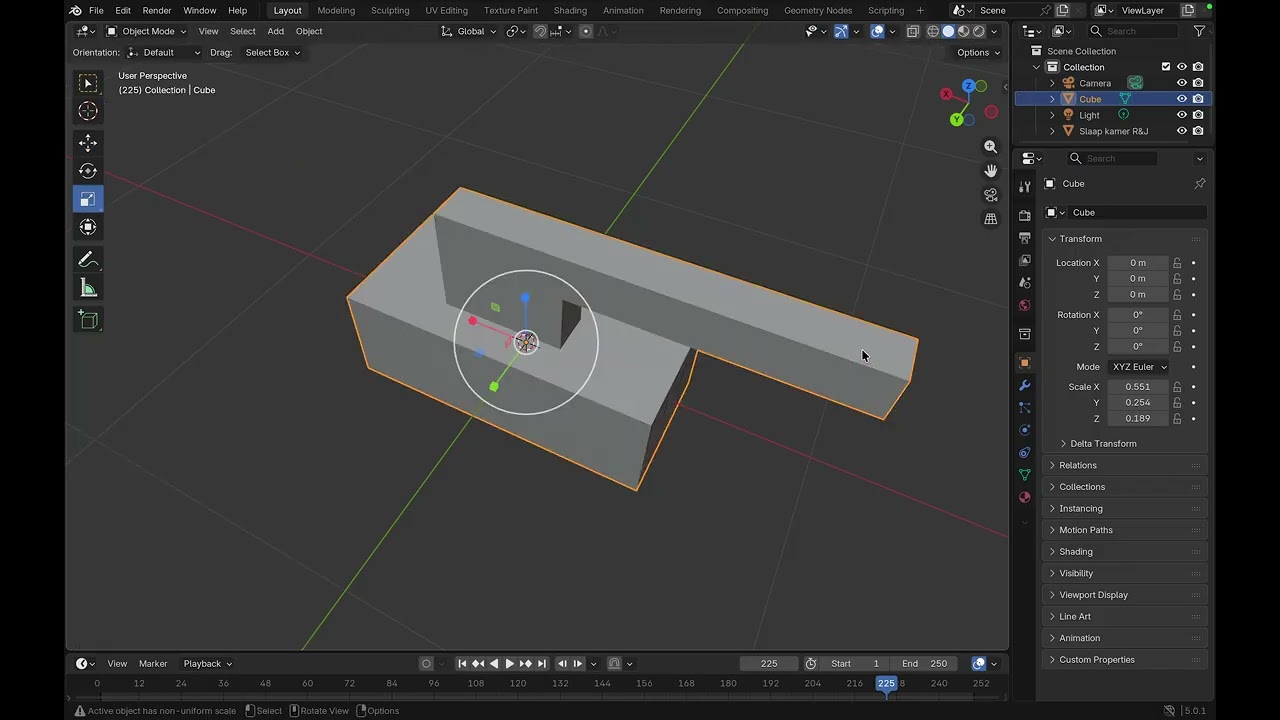Switch to material preview shading

point(964,31)
